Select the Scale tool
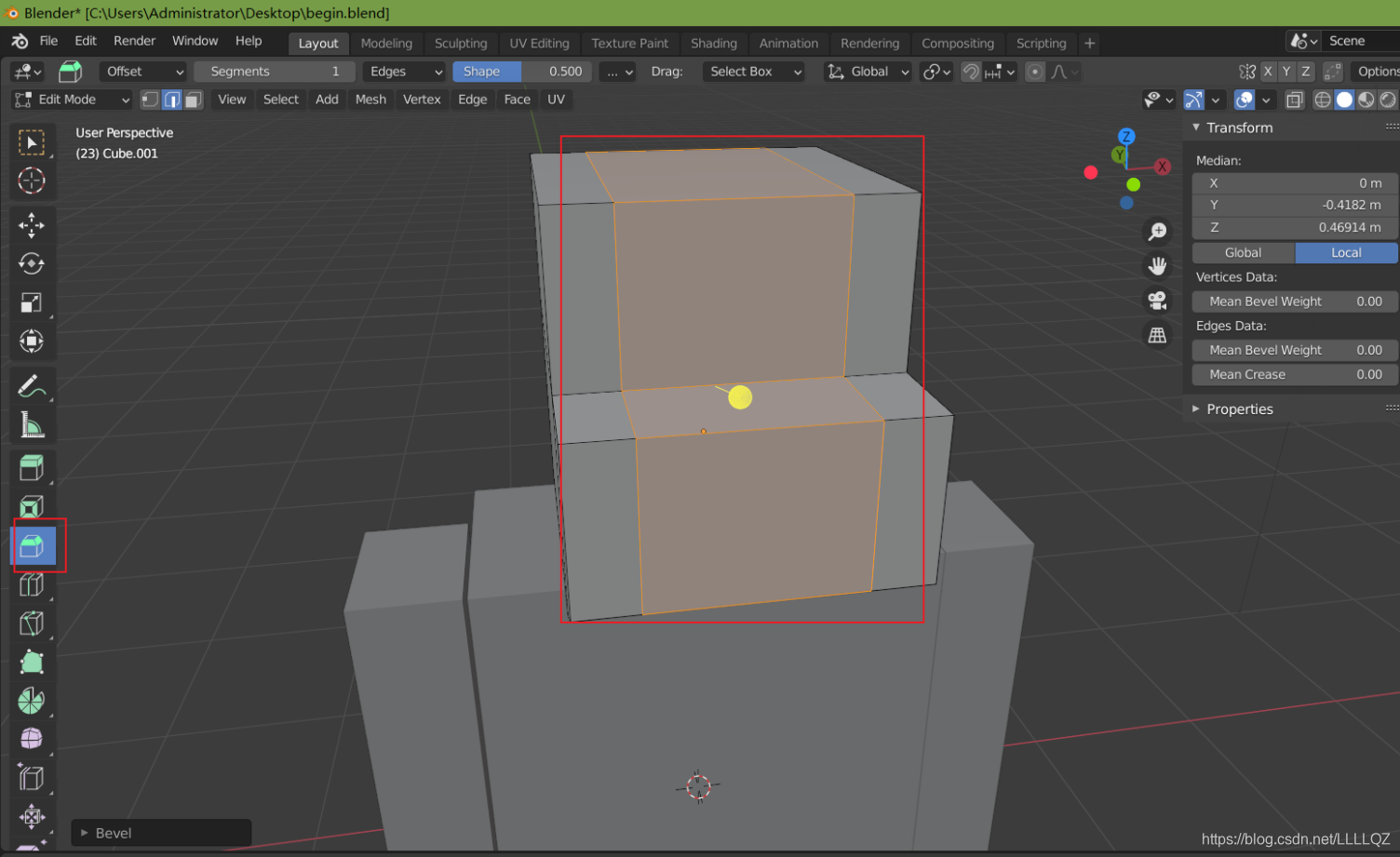 [32, 302]
